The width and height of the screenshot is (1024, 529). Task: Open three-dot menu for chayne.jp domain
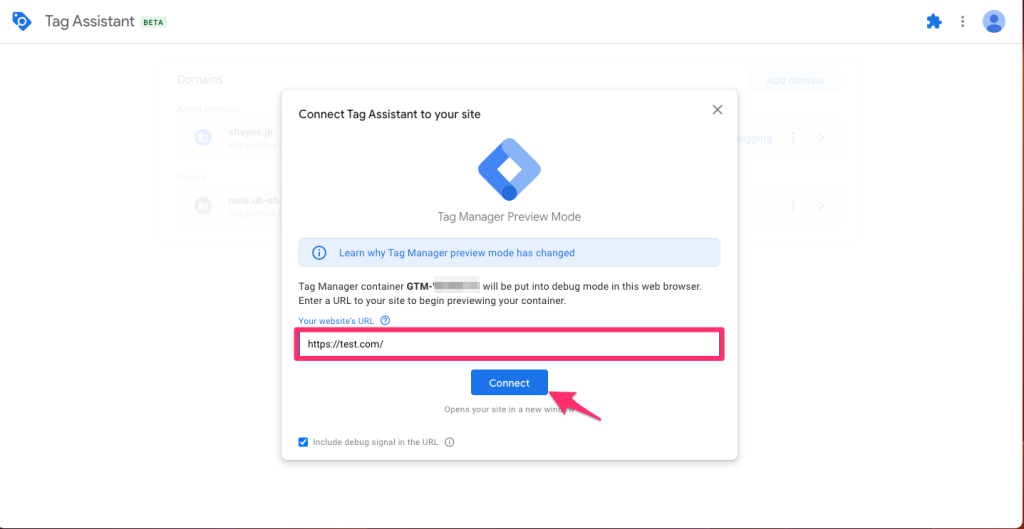pyautogui.click(x=793, y=138)
